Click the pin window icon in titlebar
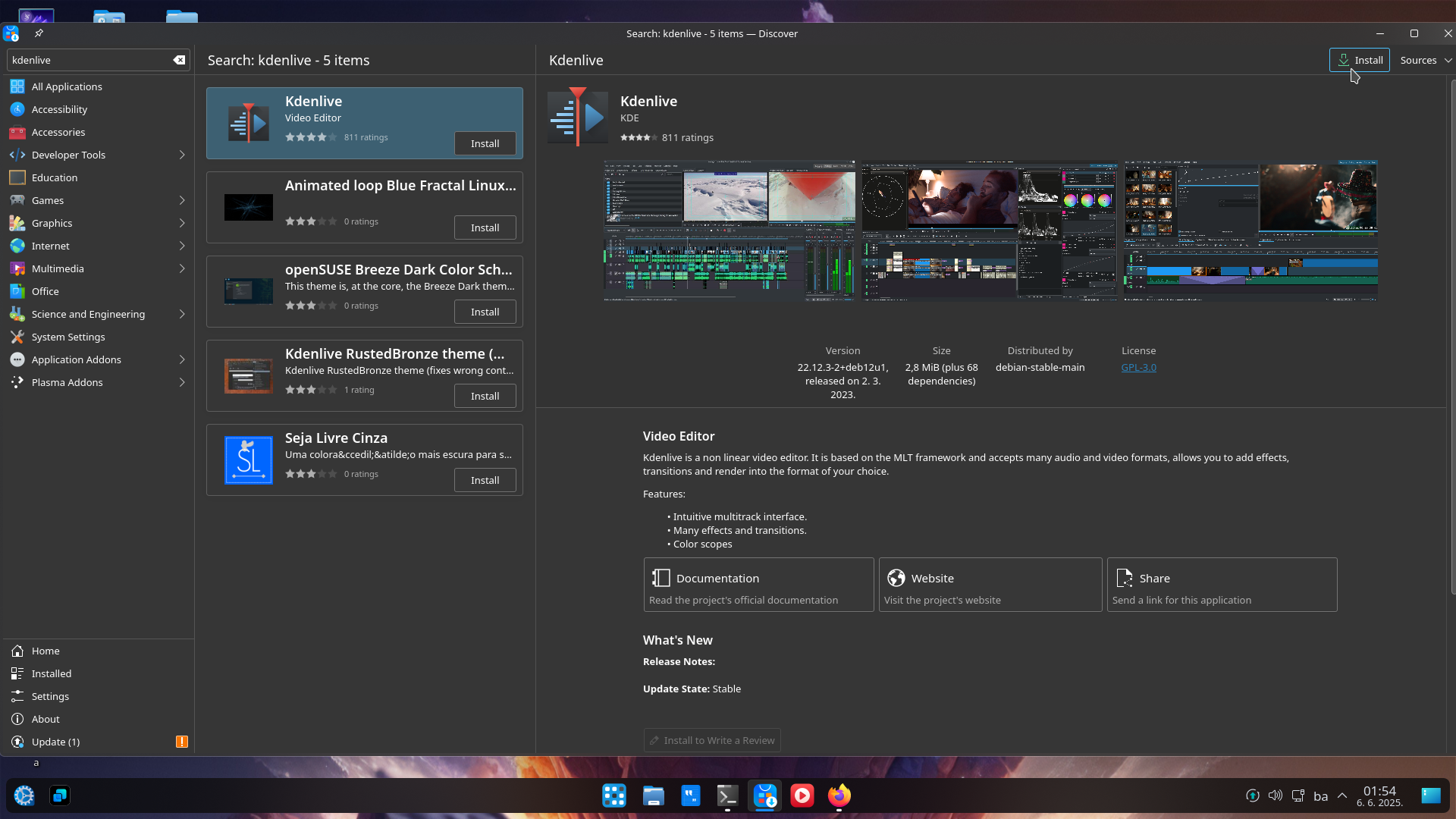The height and width of the screenshot is (819, 1456). pyautogui.click(x=39, y=33)
